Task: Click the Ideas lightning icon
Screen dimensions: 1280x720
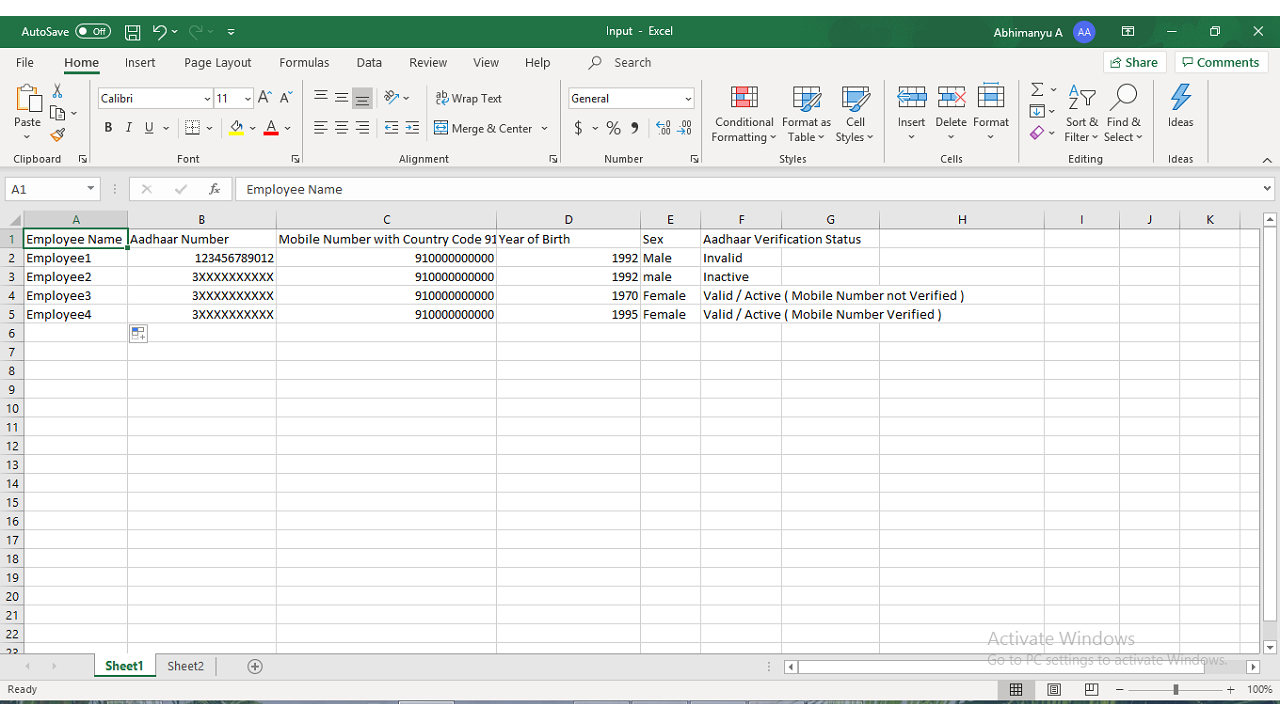Action: coord(1180,106)
